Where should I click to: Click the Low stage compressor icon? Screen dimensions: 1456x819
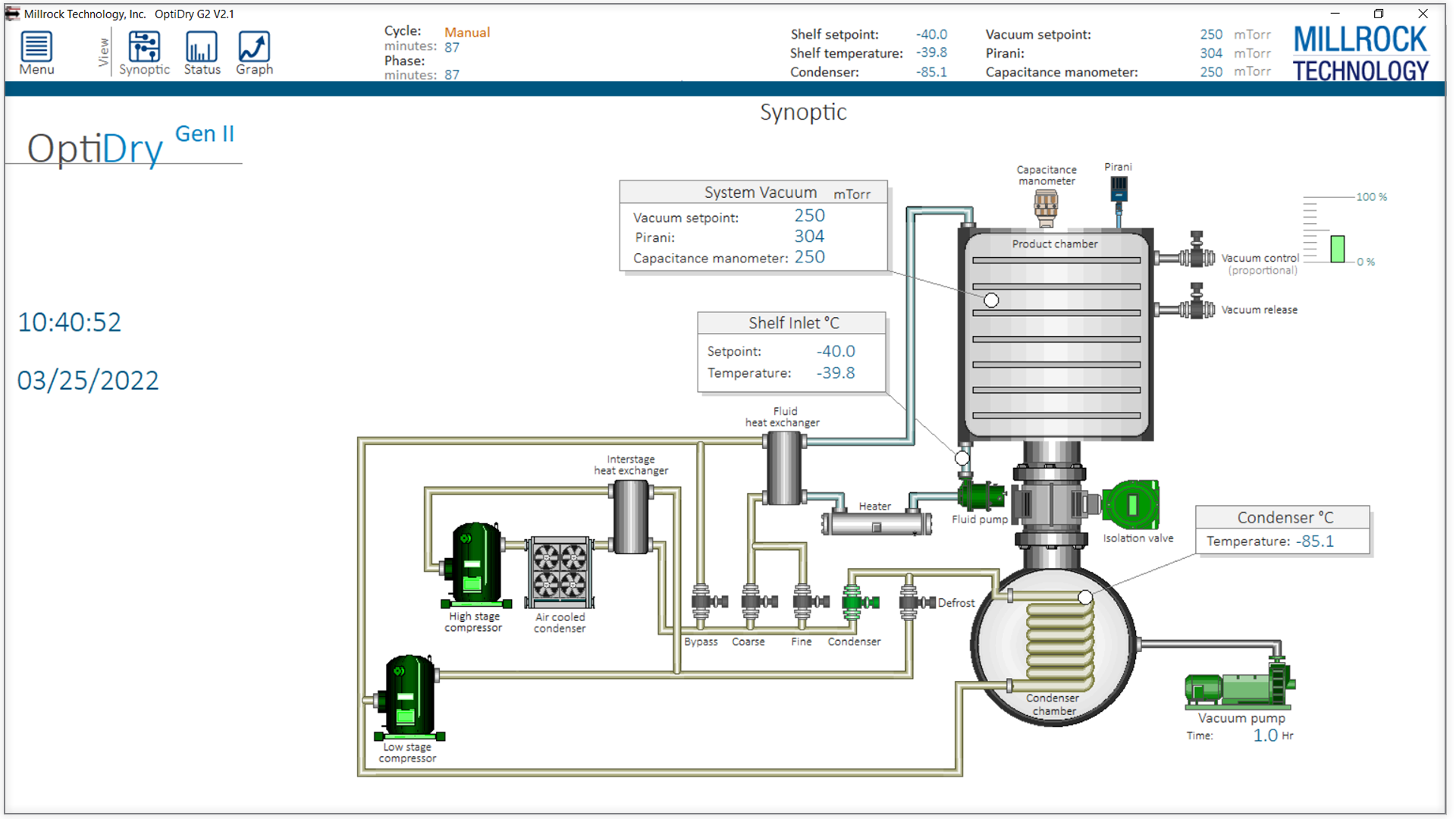[x=408, y=698]
